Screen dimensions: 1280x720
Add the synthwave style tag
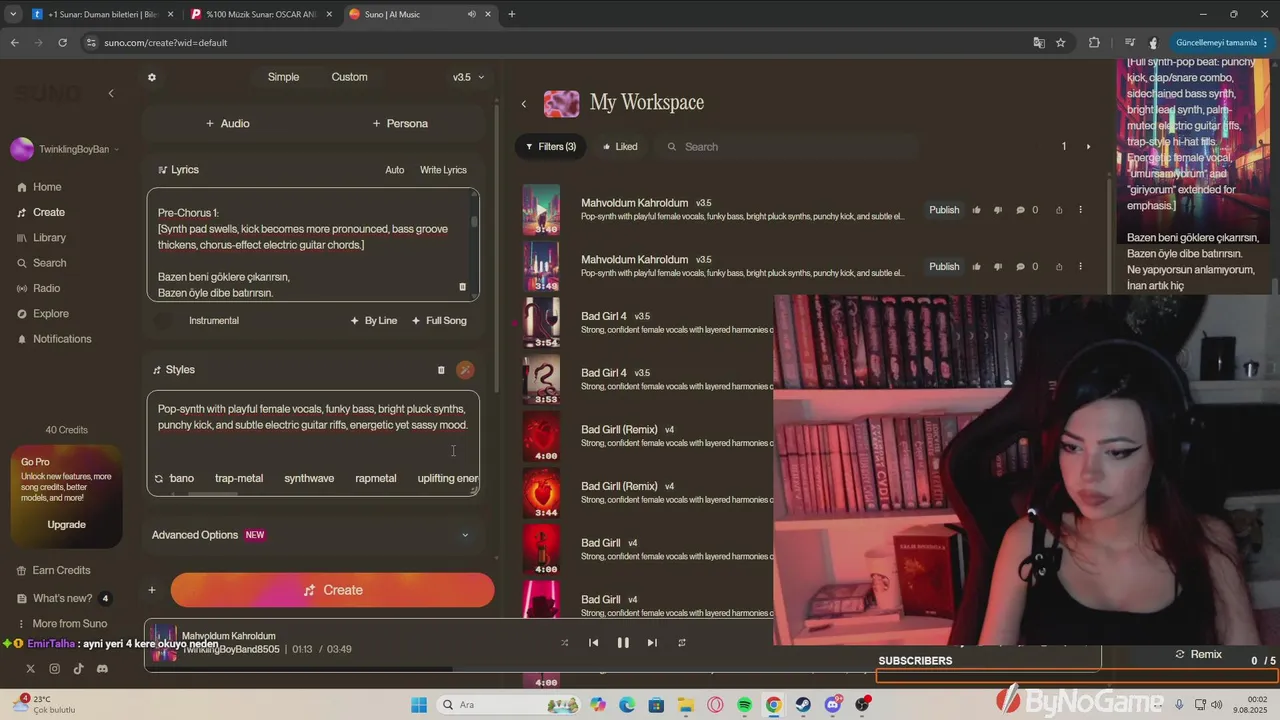tap(309, 479)
